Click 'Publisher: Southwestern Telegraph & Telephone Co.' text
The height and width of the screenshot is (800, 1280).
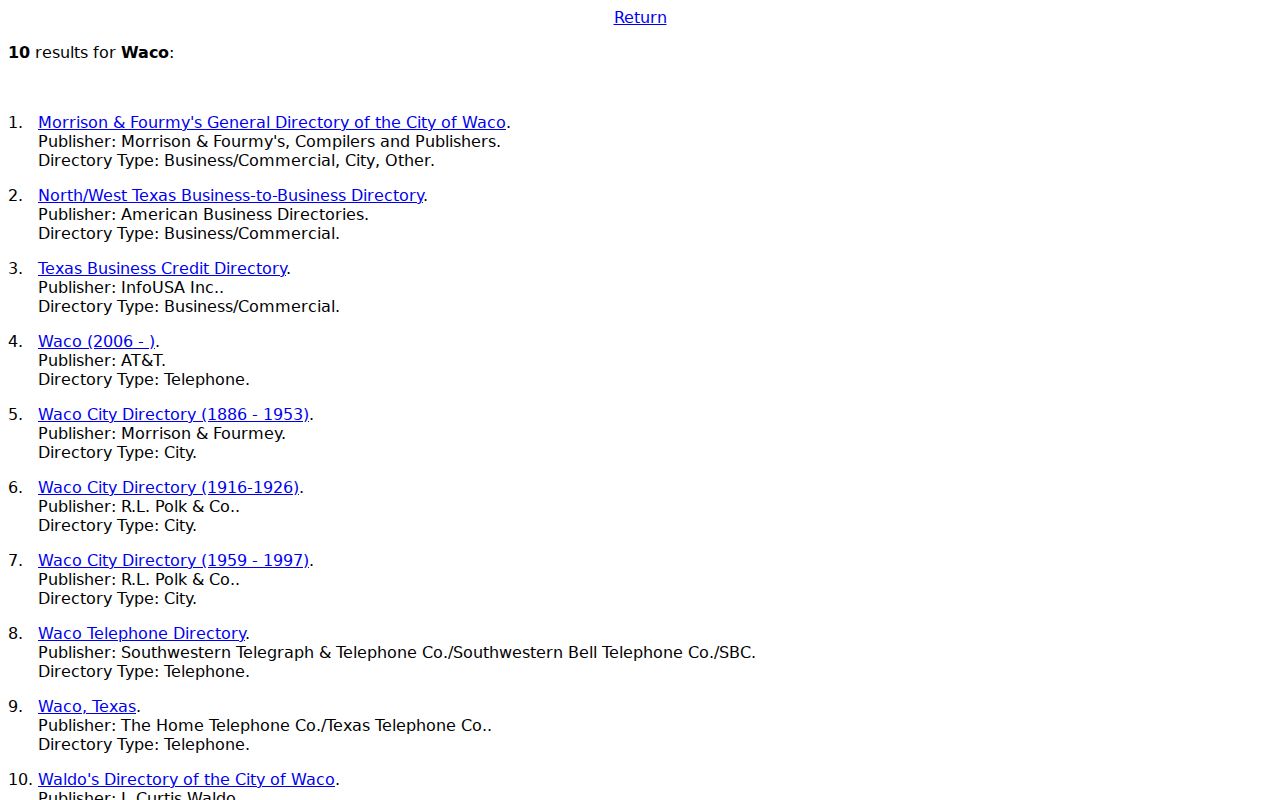coord(244,652)
